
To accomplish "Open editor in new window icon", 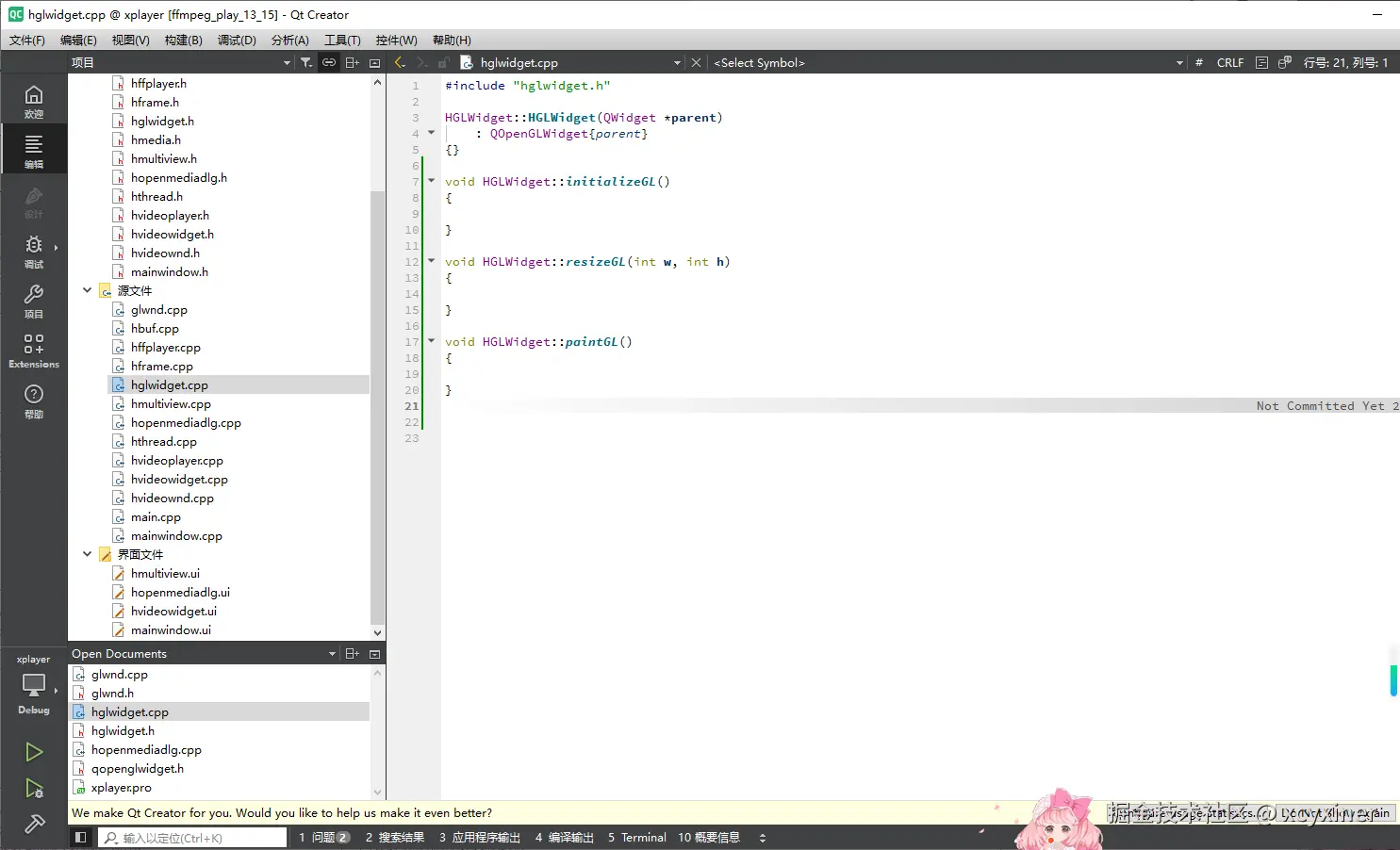I will 1284,62.
